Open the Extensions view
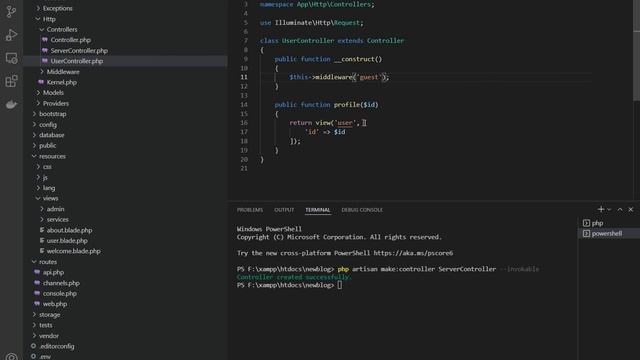Screen dimensions: 640x360 coord(11,81)
